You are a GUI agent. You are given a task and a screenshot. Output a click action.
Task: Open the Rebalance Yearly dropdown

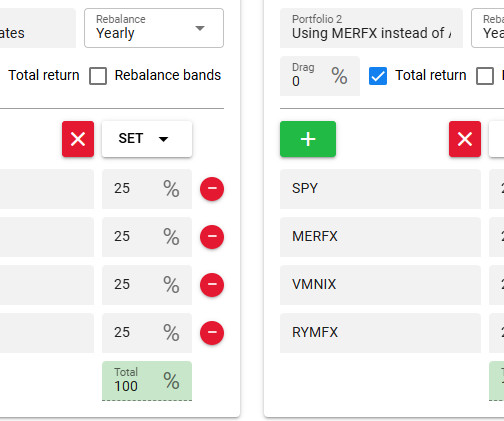click(154, 28)
